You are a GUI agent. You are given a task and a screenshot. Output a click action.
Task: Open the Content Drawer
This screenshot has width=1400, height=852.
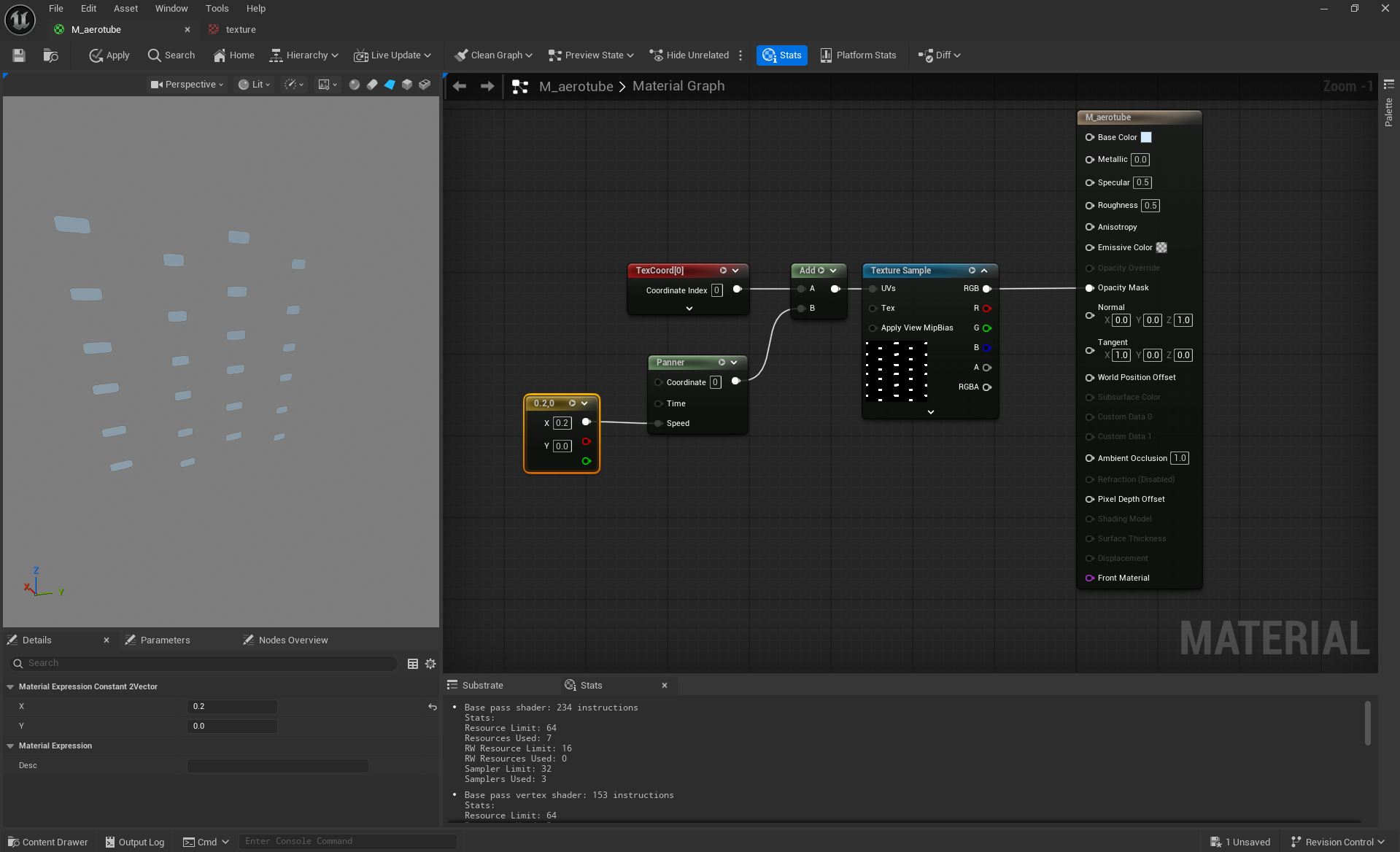coord(47,842)
